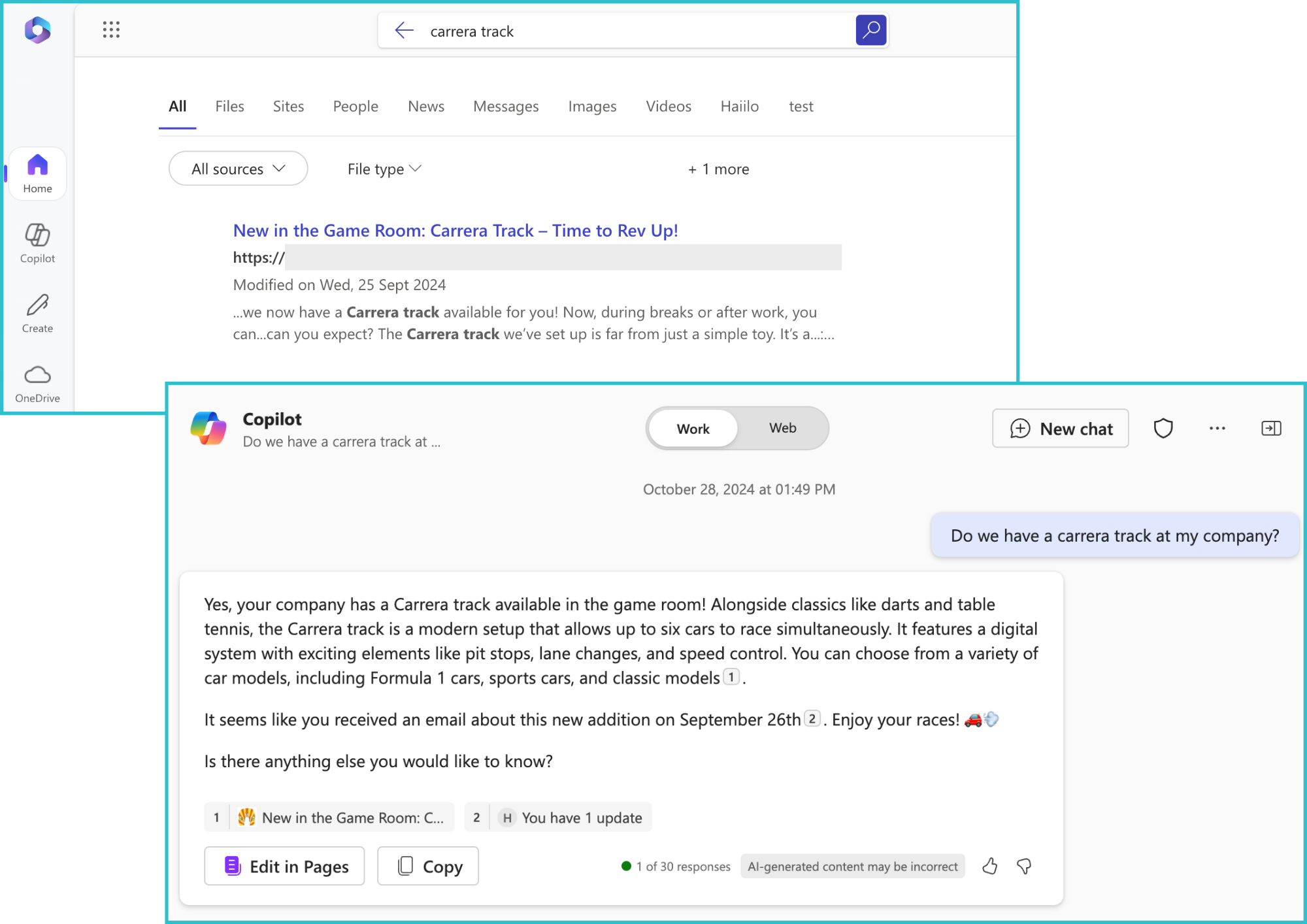Switch Copilot to Web mode
This screenshot has width=1307, height=924.
coord(782,428)
